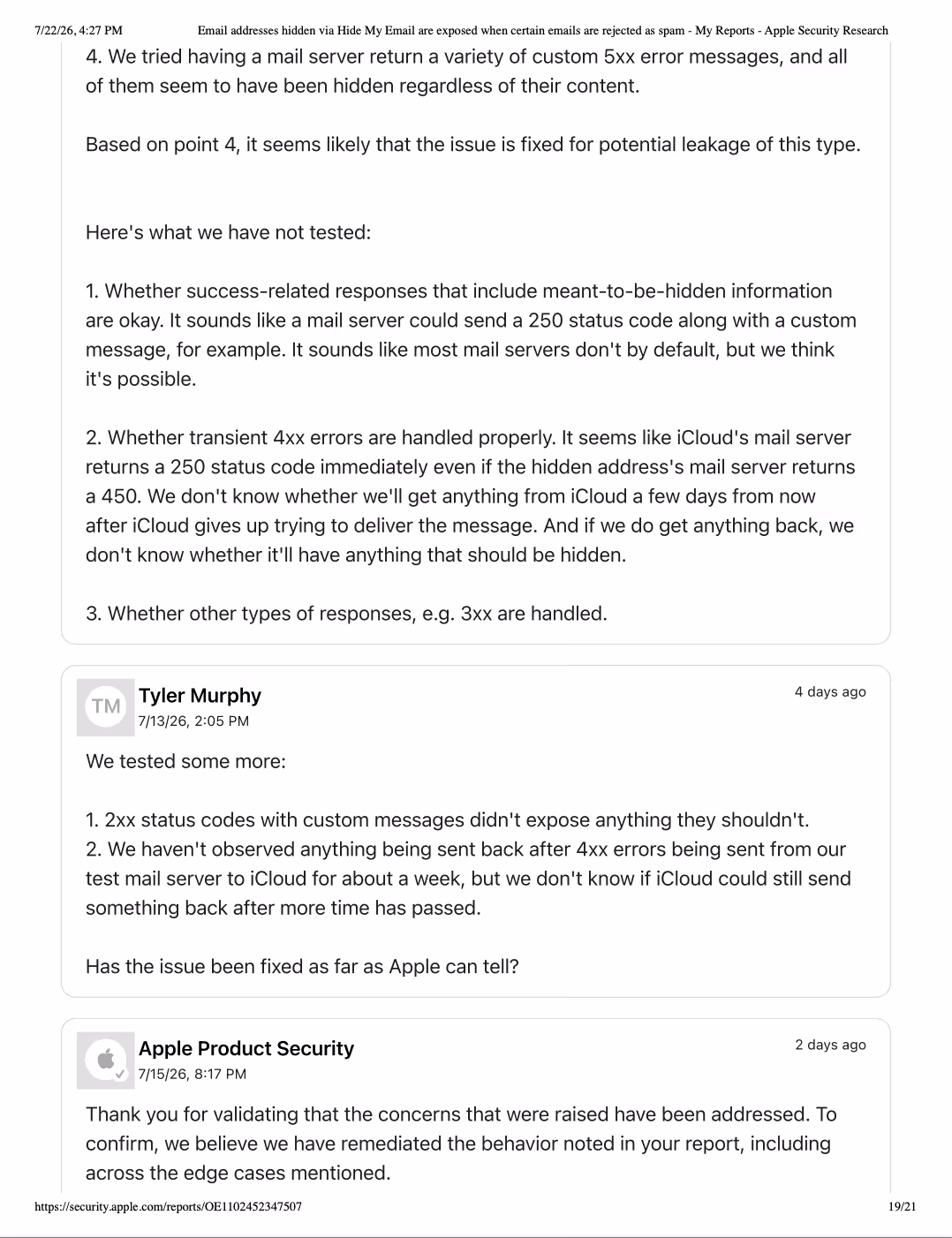Click the 7/22/26, 4:27 PM print timestamp
The width and height of the screenshot is (952, 1238).
pos(79,30)
